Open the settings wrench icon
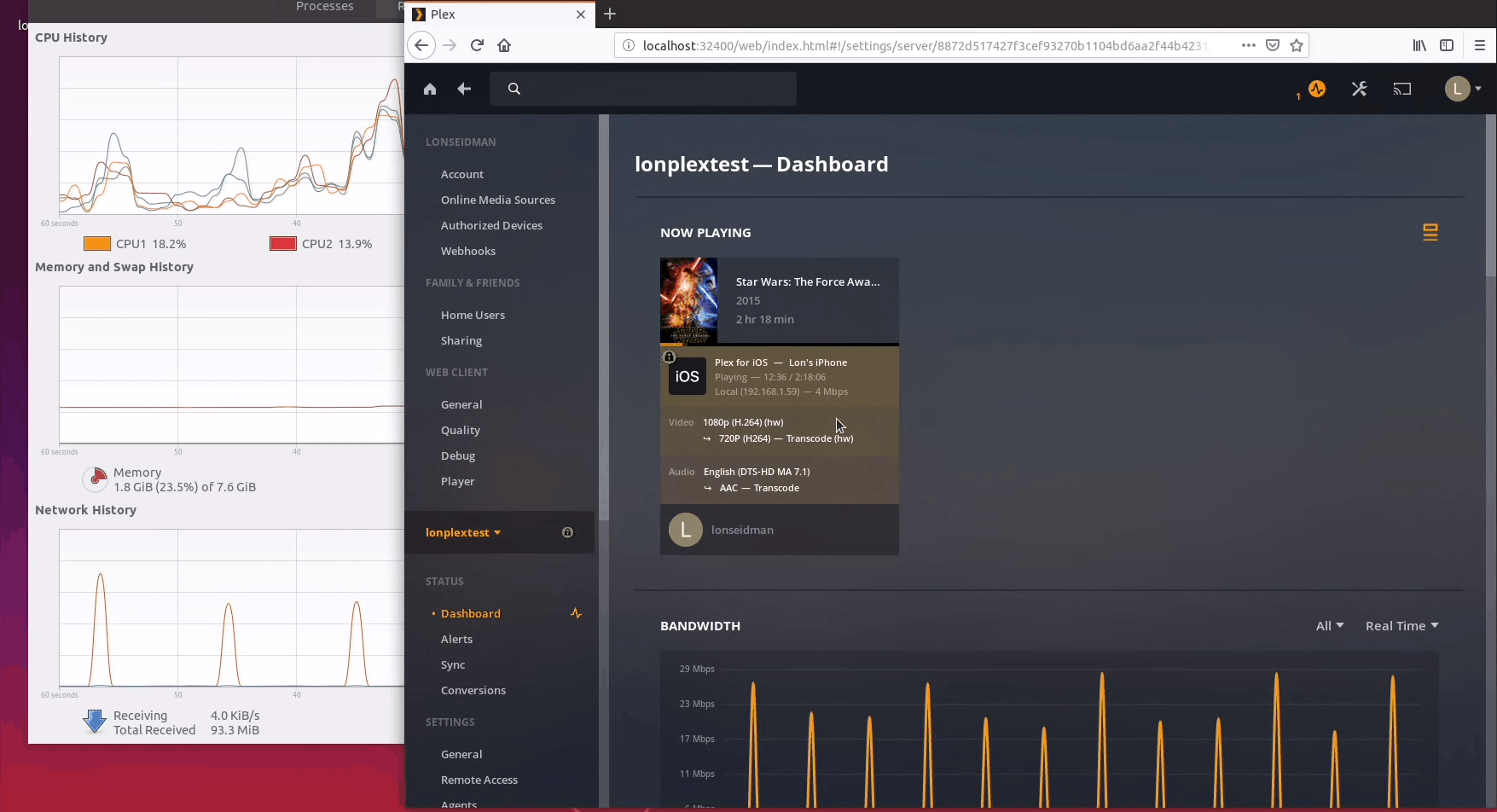The width and height of the screenshot is (1497, 812). (x=1360, y=89)
